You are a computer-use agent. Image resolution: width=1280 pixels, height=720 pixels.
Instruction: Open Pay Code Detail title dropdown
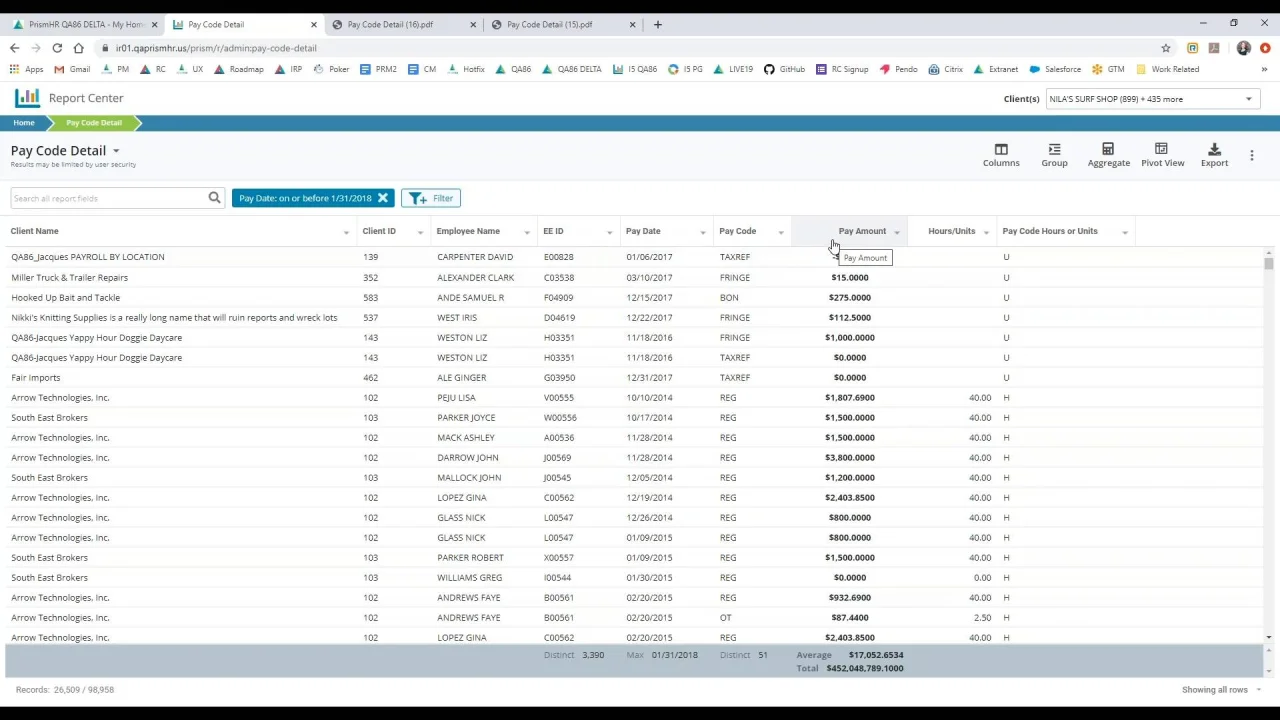(116, 152)
